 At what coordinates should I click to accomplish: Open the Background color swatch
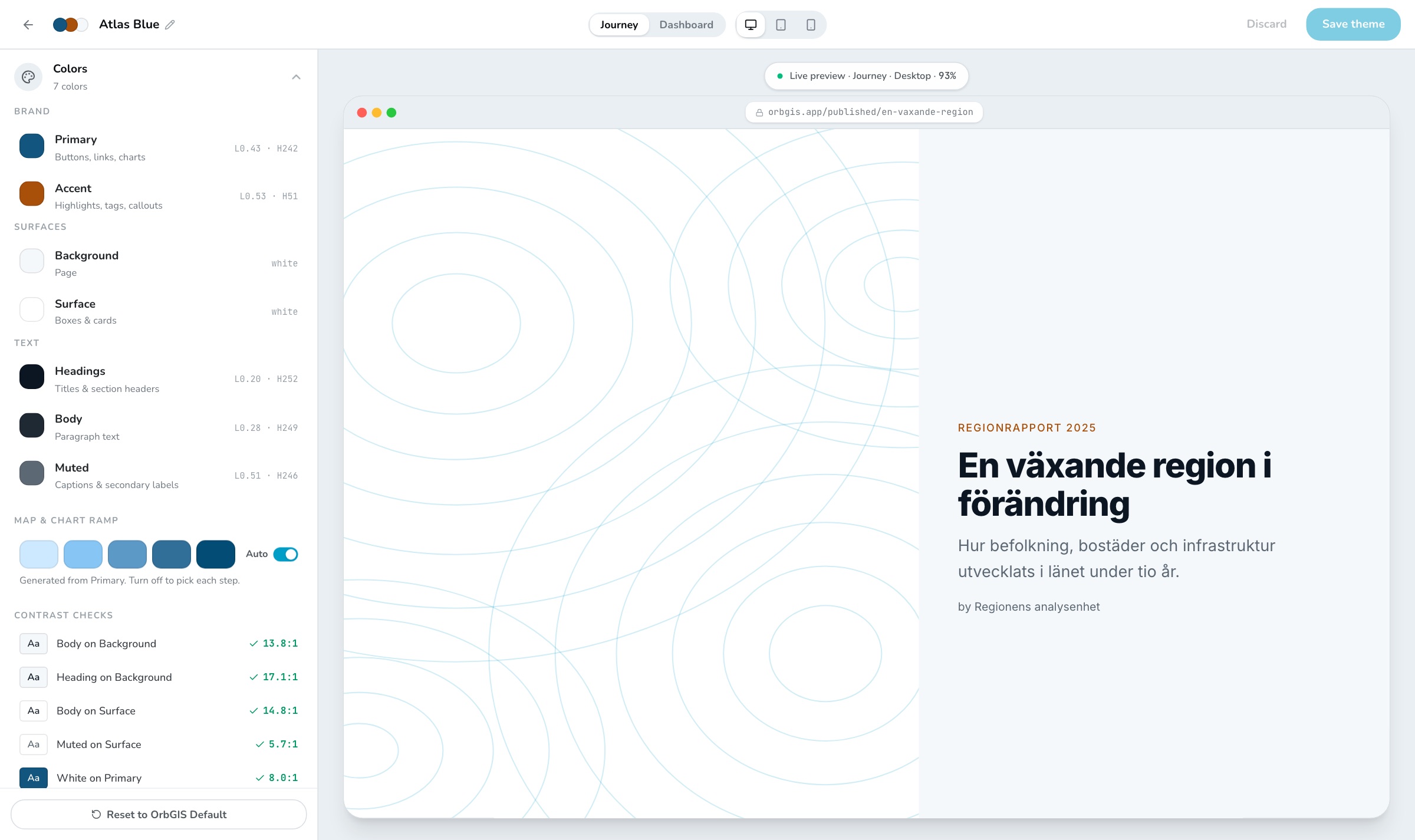(x=32, y=261)
